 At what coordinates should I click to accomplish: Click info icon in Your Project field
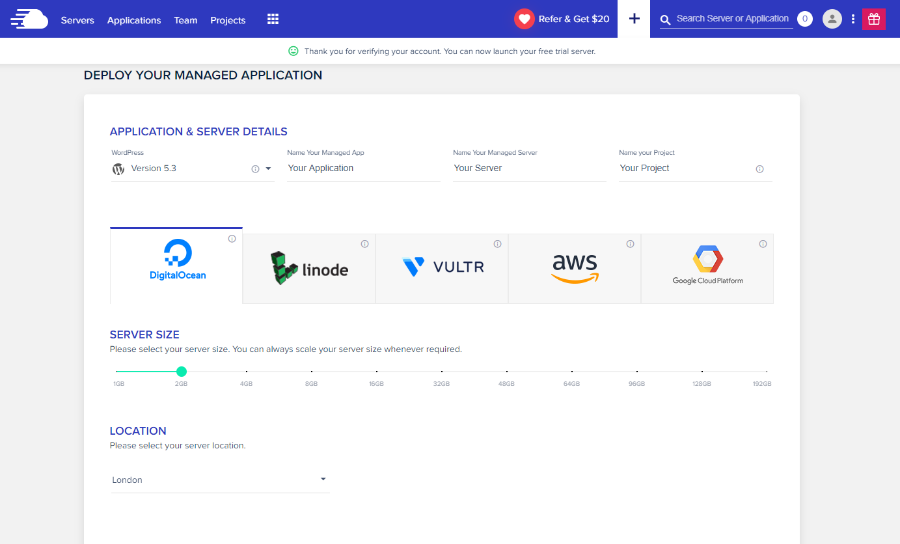coord(759,169)
